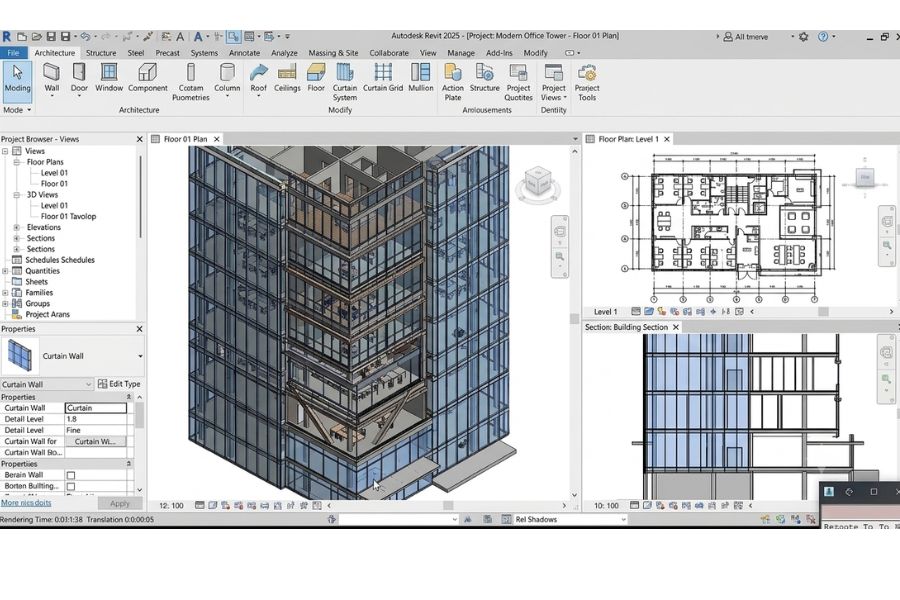Click the Structure ribbon icon
Viewport: 900px width, 600px height.
click(484, 78)
